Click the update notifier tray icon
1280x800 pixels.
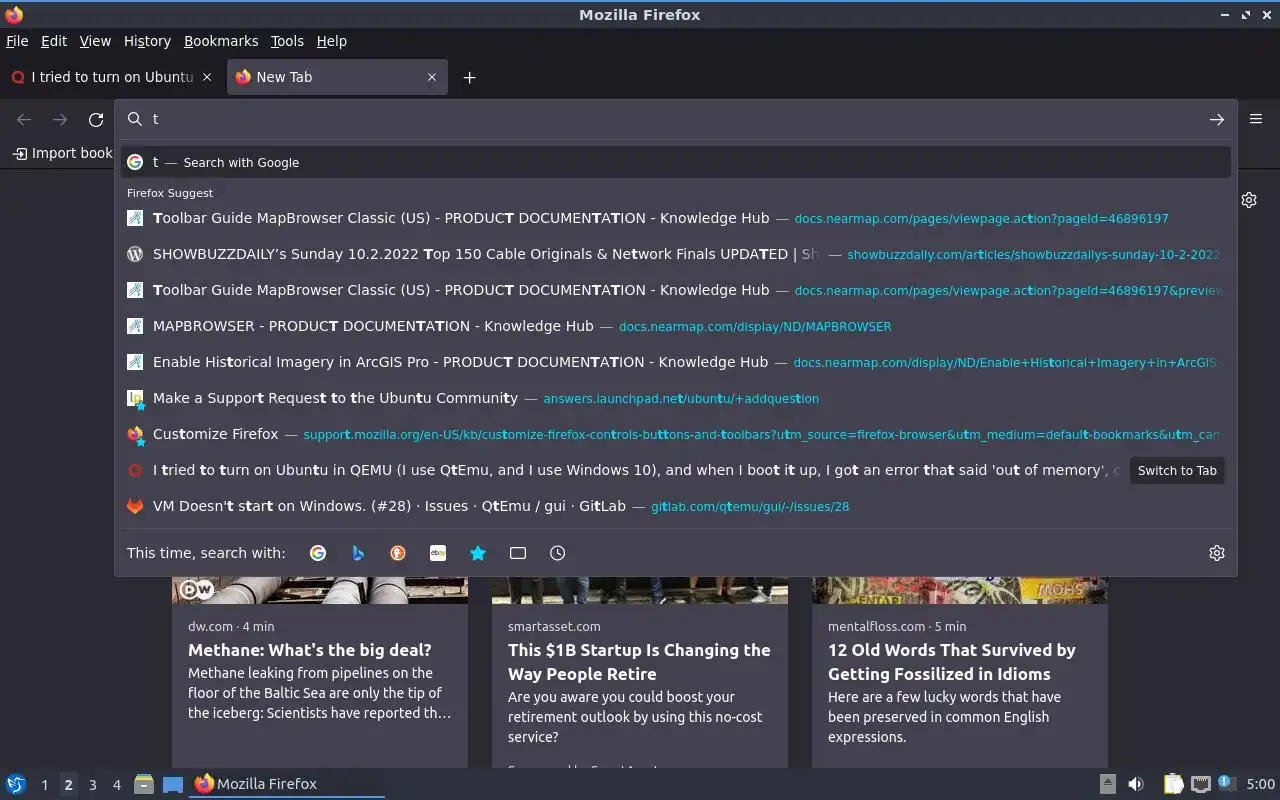1227,784
